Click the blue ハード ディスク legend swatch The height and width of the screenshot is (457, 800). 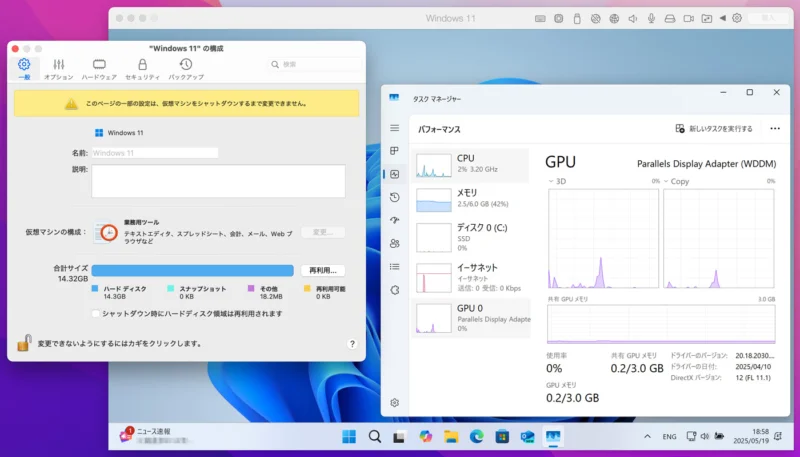95,289
